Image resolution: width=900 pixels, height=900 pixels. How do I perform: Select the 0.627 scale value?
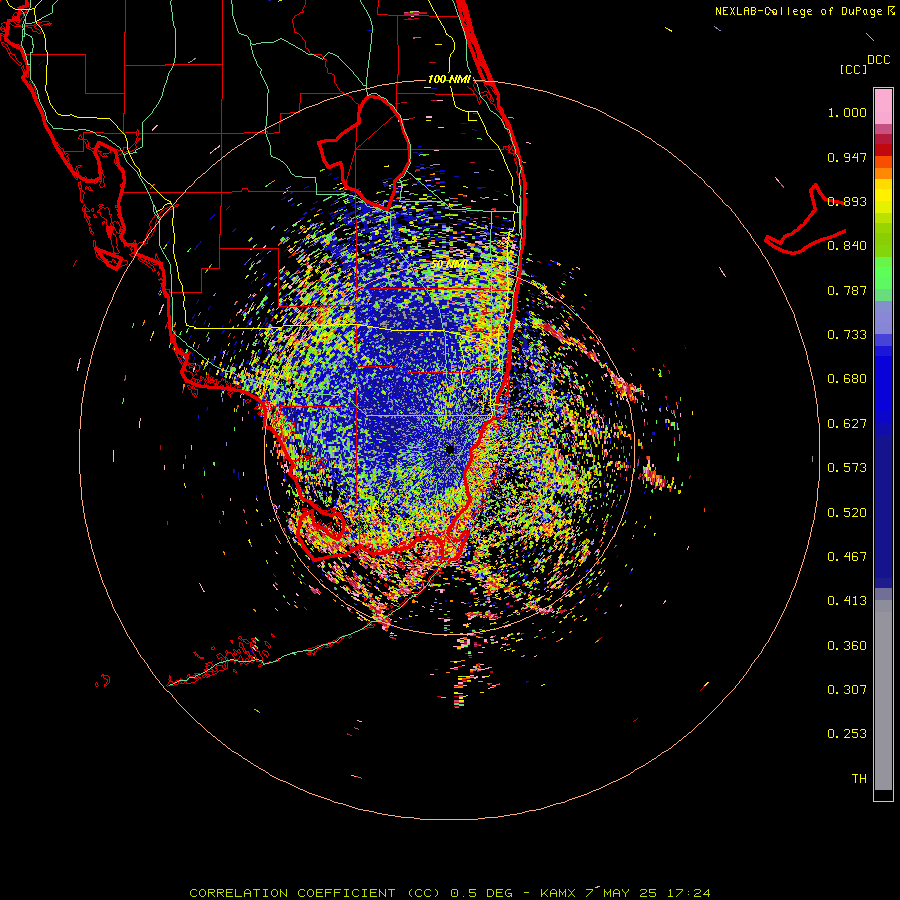coord(847,424)
